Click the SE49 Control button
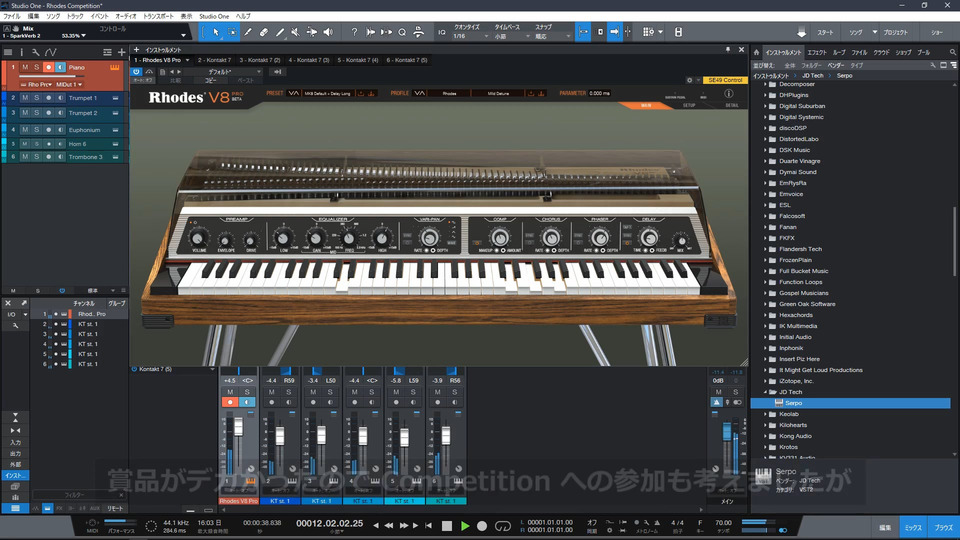This screenshot has width=960, height=540. click(725, 80)
